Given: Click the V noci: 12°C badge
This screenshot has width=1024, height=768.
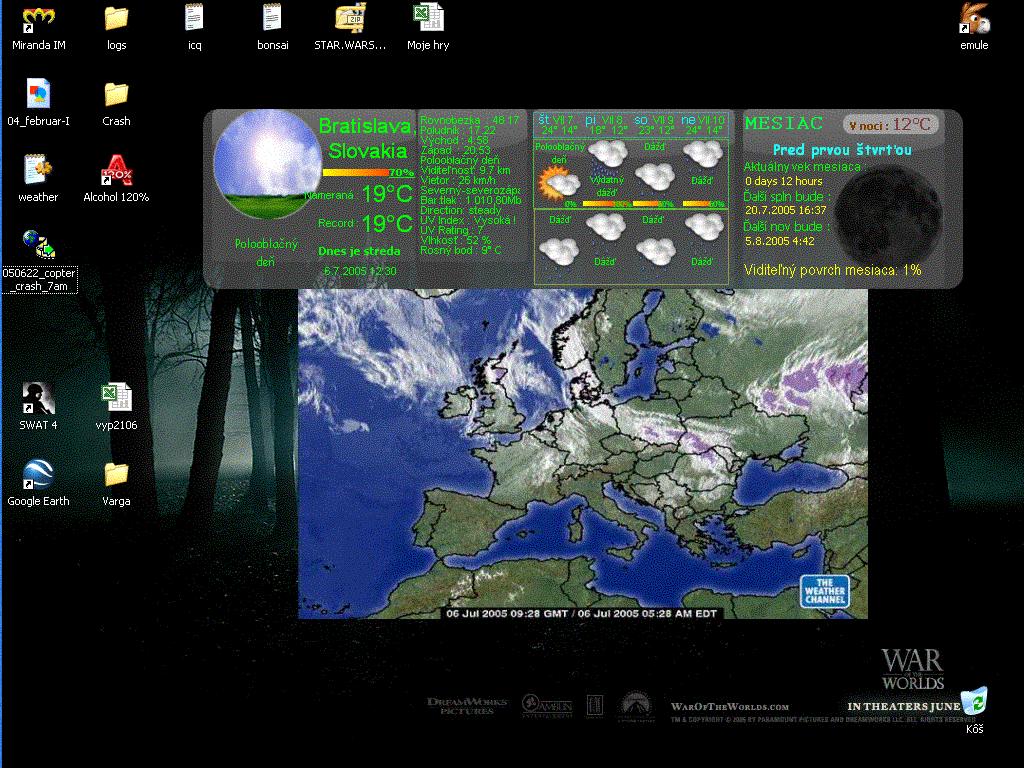Looking at the screenshot, I should click(891, 124).
